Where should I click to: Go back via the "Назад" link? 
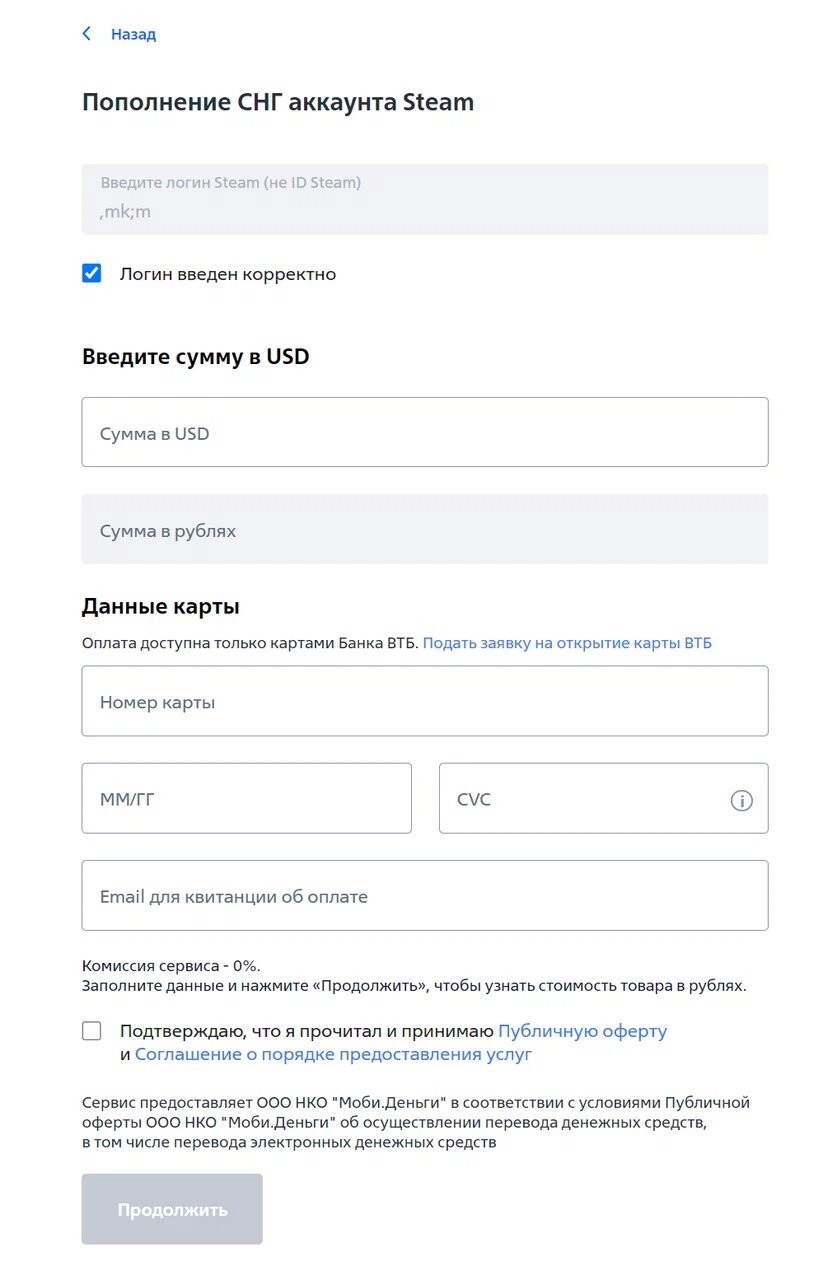click(x=133, y=34)
